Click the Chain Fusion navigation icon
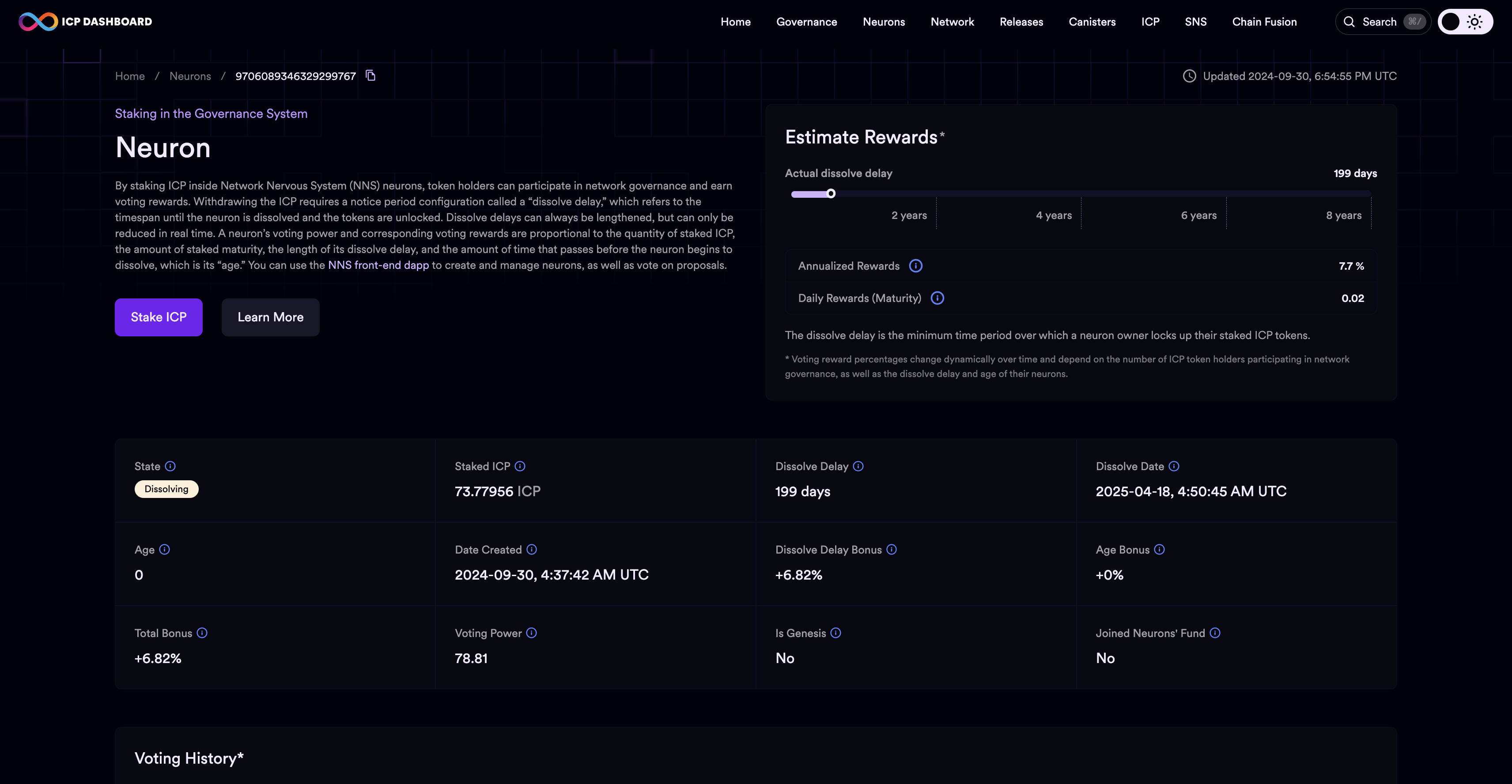This screenshot has height=784, width=1512. (1264, 21)
